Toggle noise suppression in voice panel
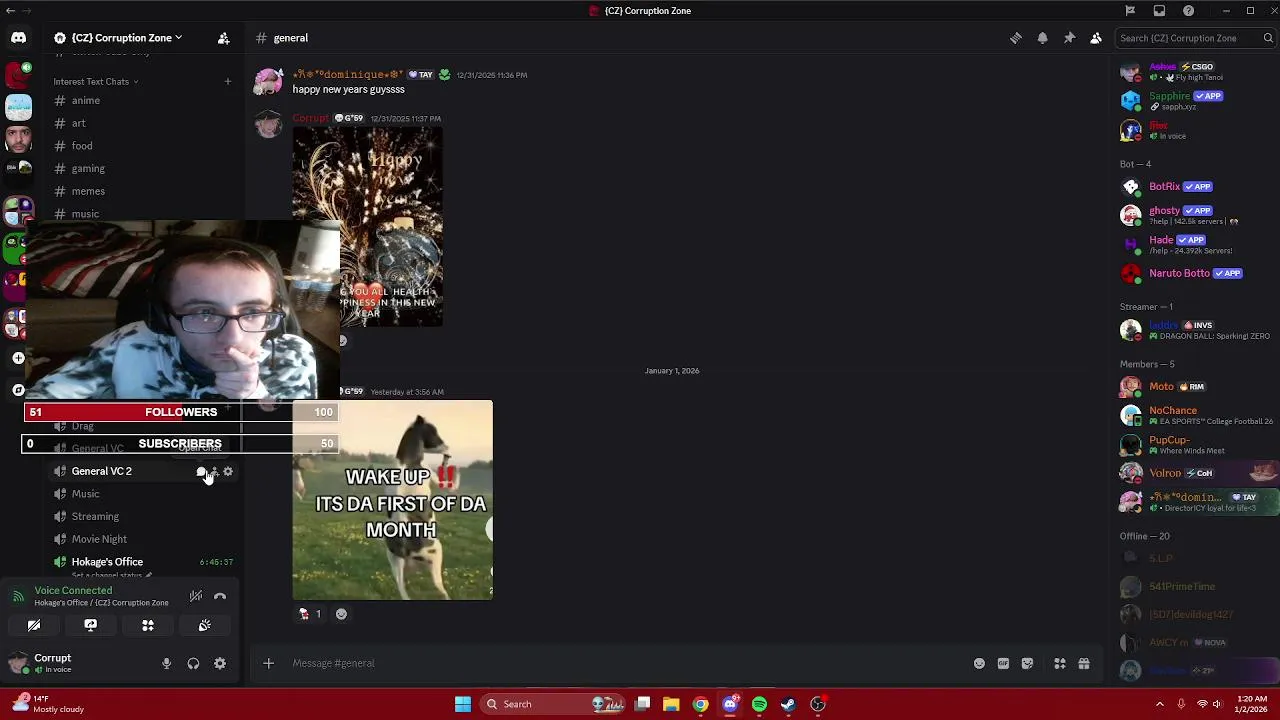Viewport: 1280px width, 720px height. tap(196, 596)
